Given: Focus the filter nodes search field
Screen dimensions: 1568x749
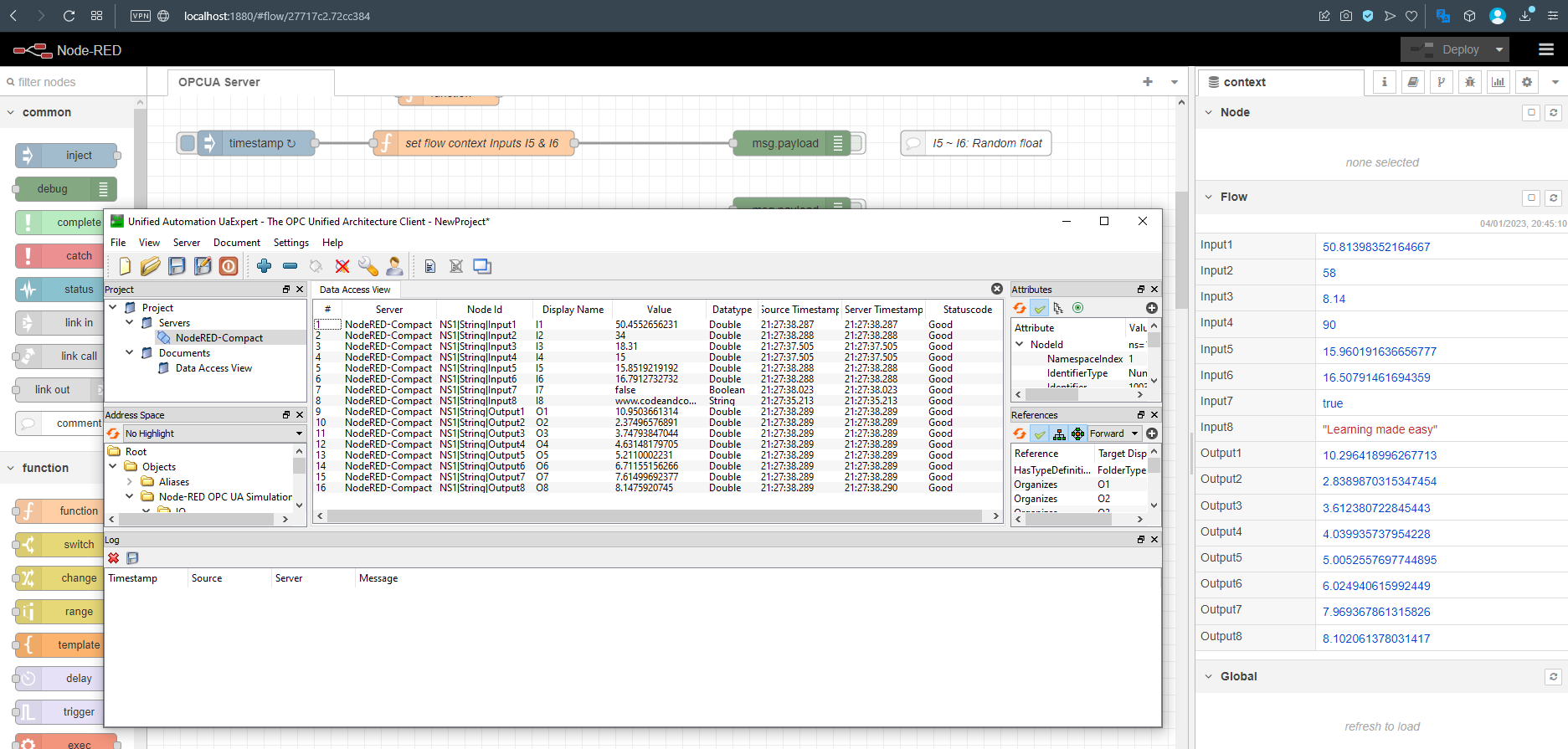Looking at the screenshot, I should click(x=74, y=82).
